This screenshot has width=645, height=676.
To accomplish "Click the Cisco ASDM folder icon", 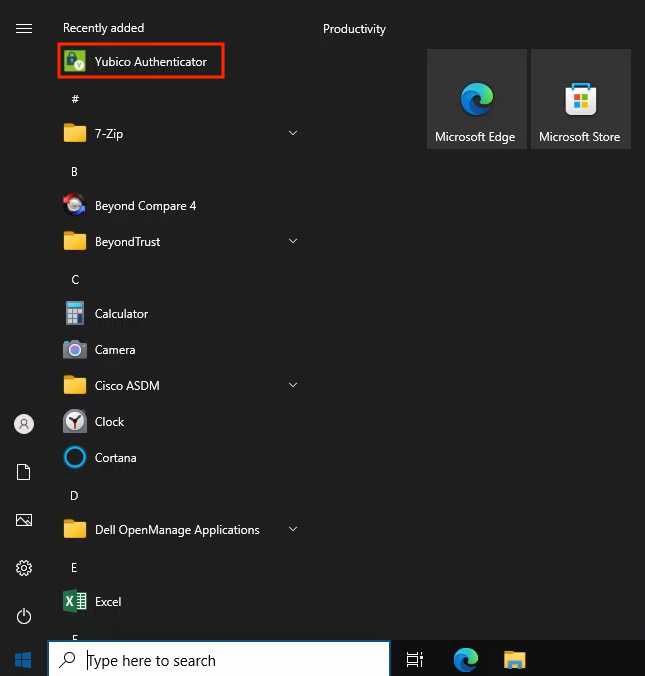I will click(x=75, y=385).
